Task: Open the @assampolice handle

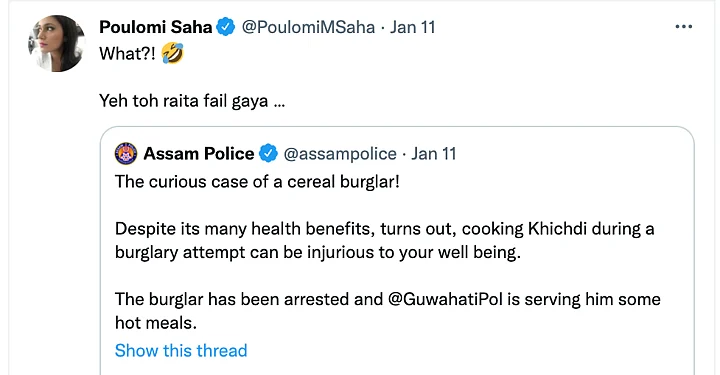Action: tap(340, 154)
